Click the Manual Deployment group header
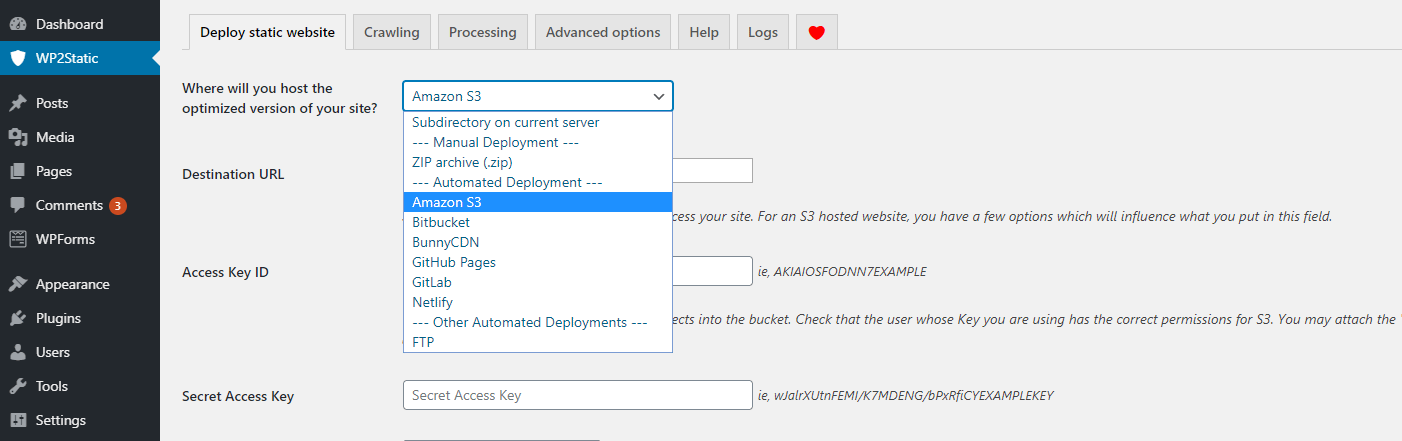1402x441 pixels. (x=538, y=142)
